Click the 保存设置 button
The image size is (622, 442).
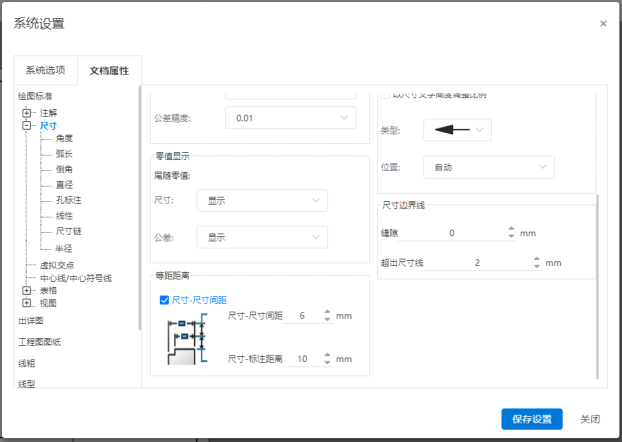click(x=531, y=419)
